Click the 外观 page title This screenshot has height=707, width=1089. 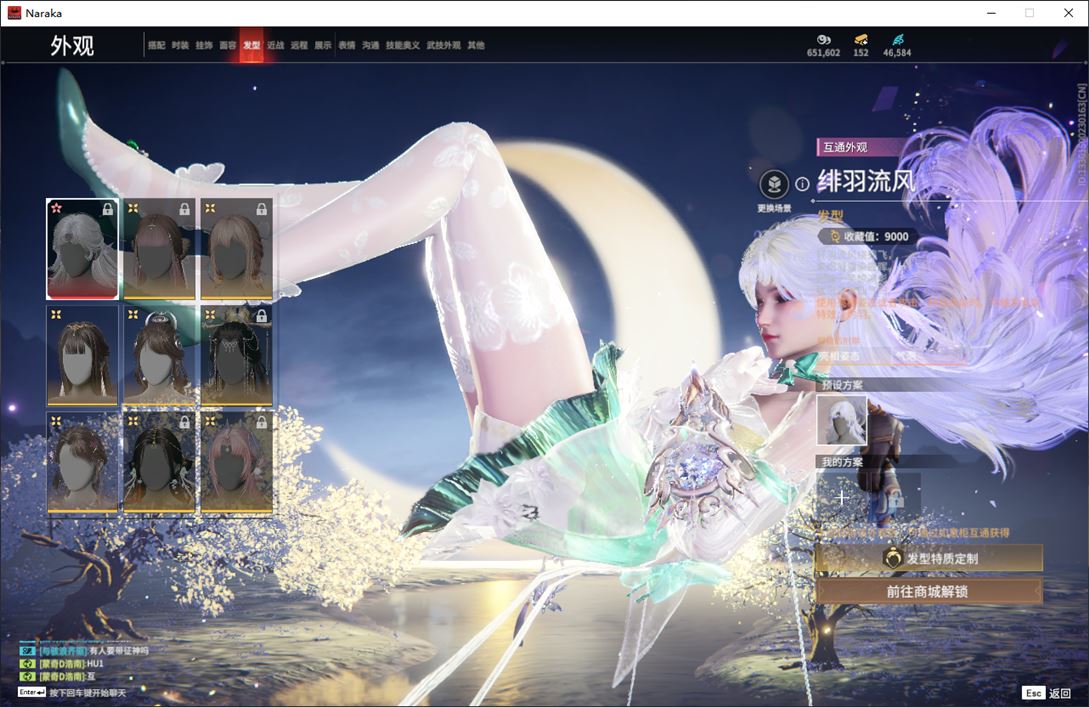coord(72,46)
